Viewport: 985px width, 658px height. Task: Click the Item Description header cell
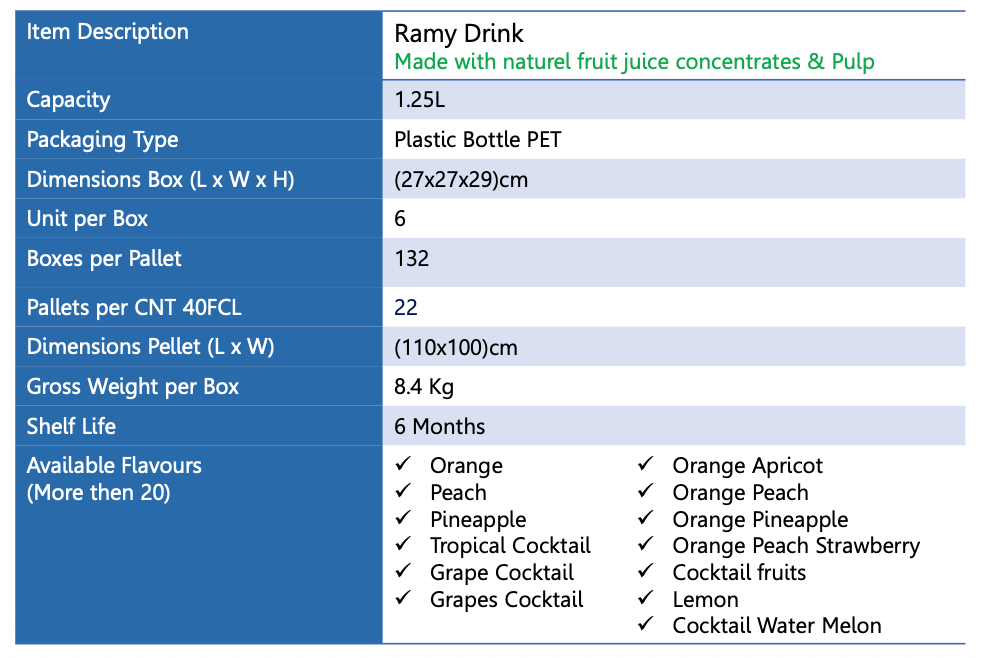[107, 32]
